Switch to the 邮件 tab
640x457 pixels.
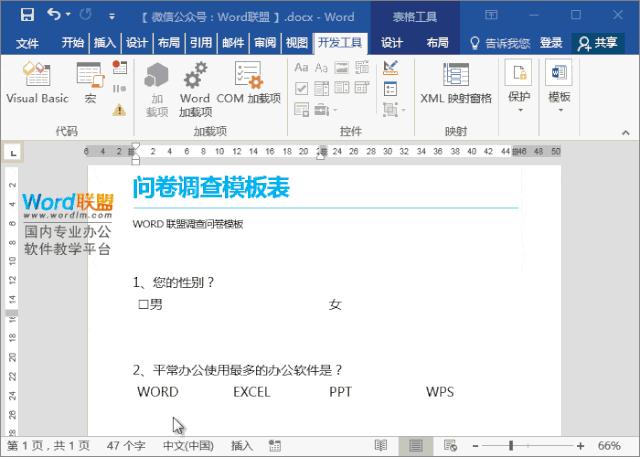tap(233, 42)
